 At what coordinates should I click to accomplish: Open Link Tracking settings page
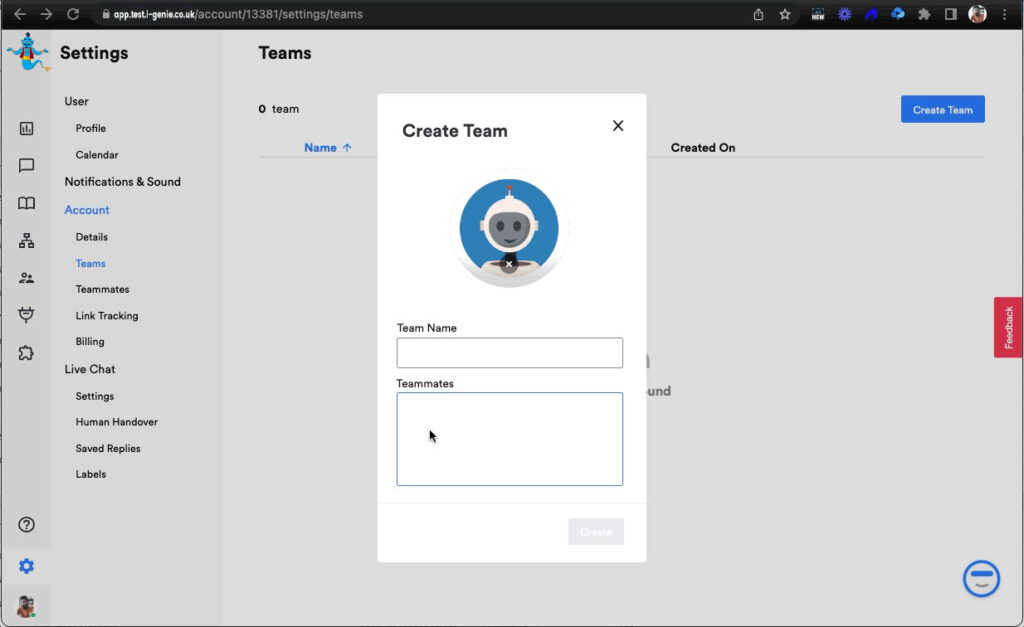coord(107,316)
